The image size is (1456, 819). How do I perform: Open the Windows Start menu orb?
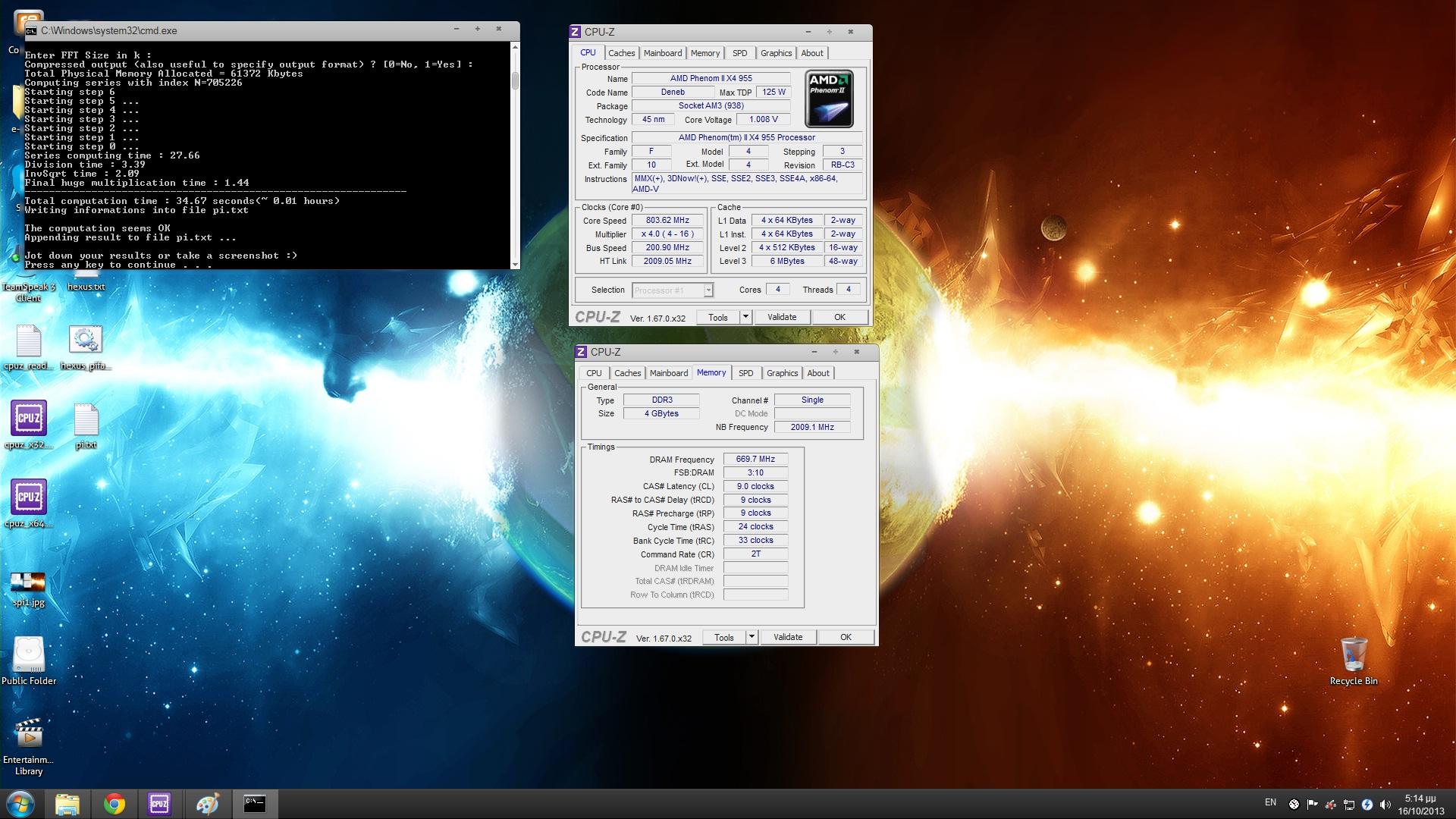point(20,804)
